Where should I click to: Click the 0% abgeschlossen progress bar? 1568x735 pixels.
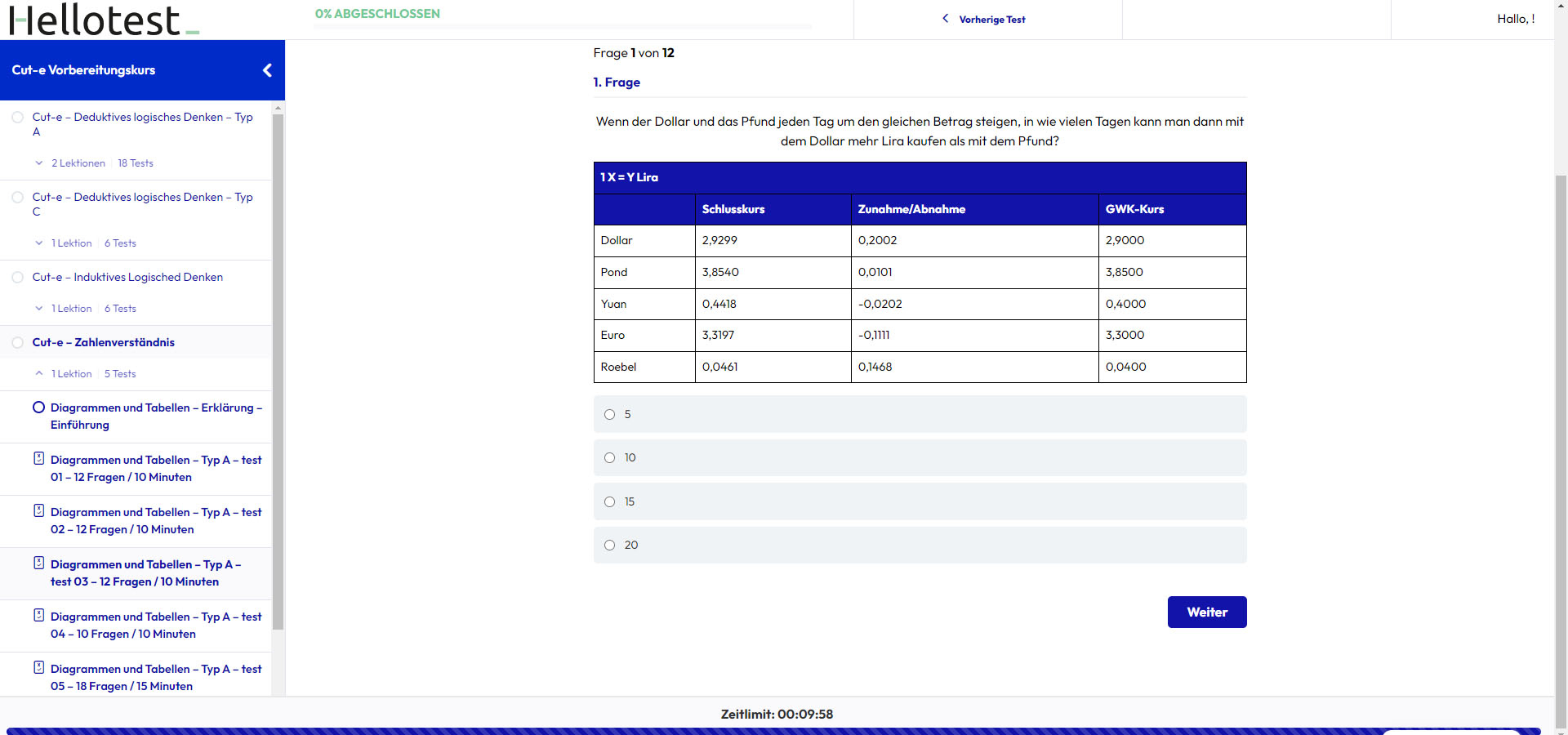(563, 27)
